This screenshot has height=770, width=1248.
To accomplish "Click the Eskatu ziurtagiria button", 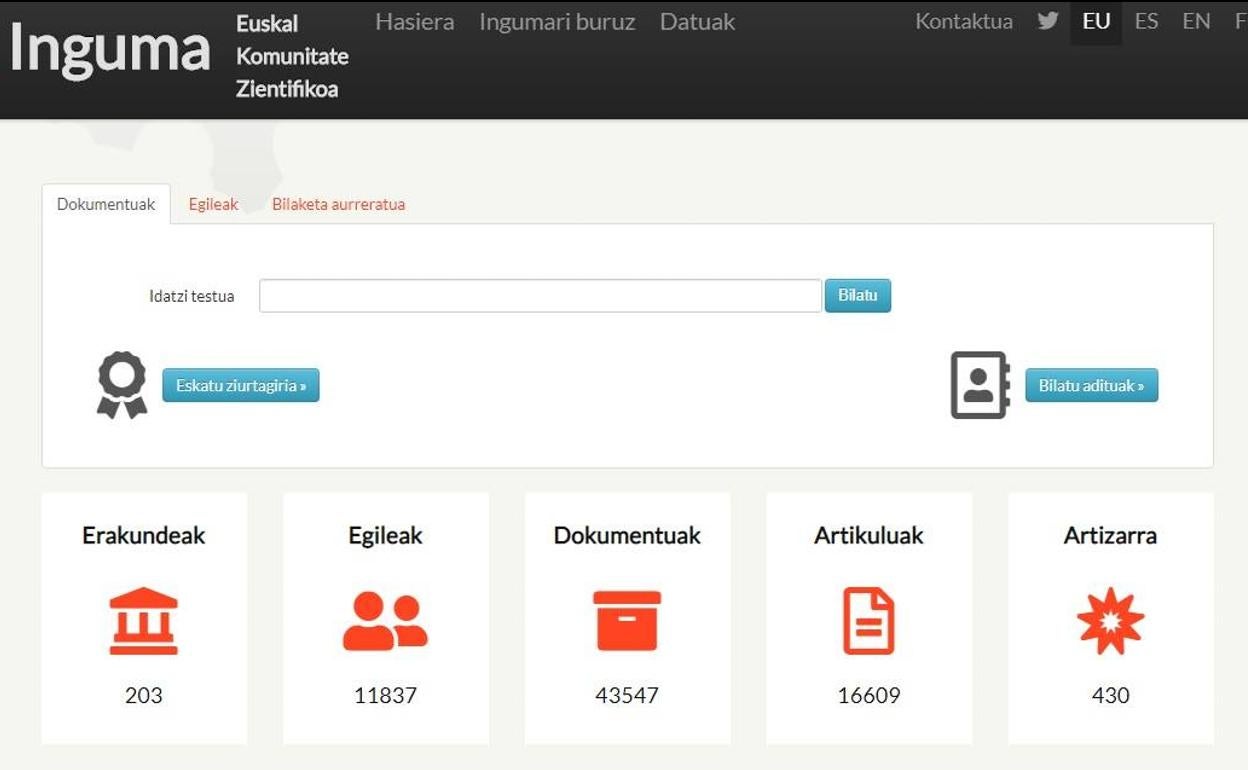I will point(241,385).
